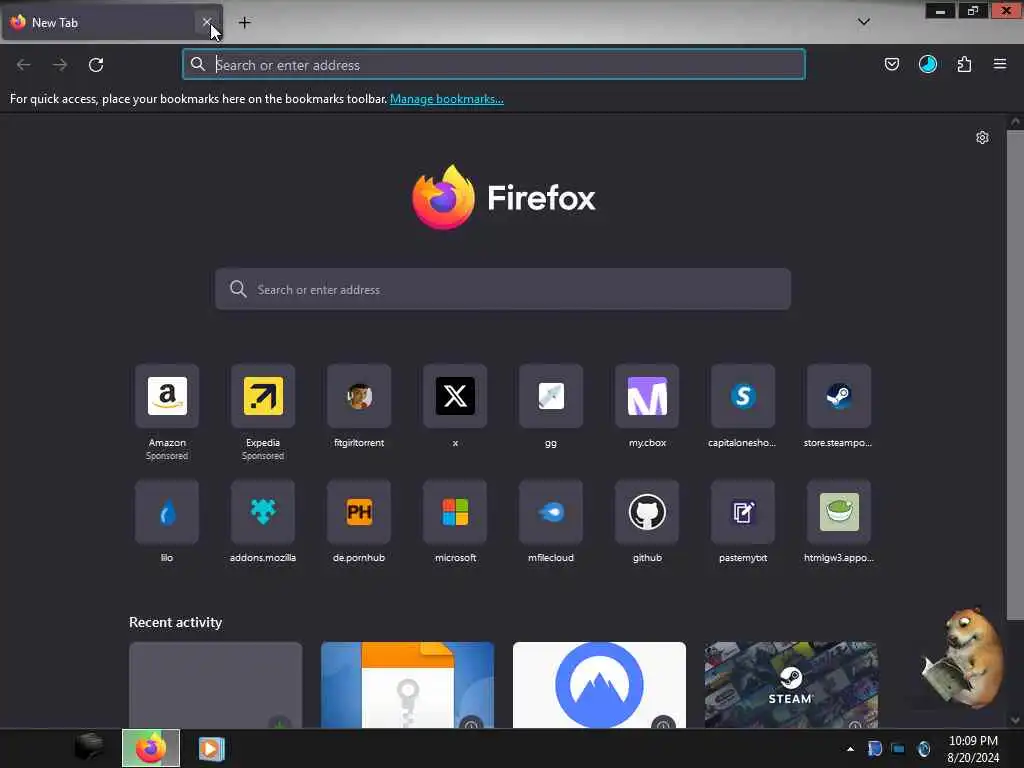The height and width of the screenshot is (768, 1024).
Task: Go back using the back arrow
Action: 24,65
